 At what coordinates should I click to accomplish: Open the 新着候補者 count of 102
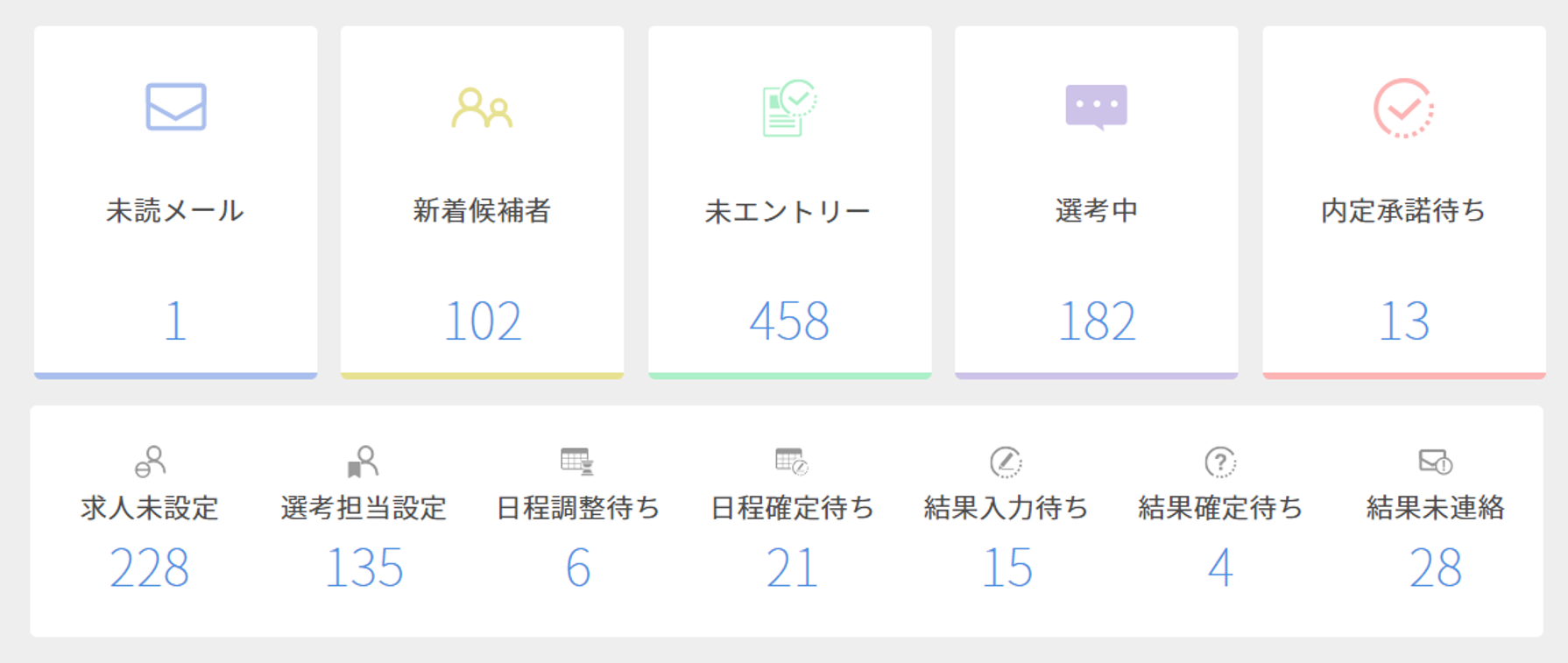(x=483, y=321)
